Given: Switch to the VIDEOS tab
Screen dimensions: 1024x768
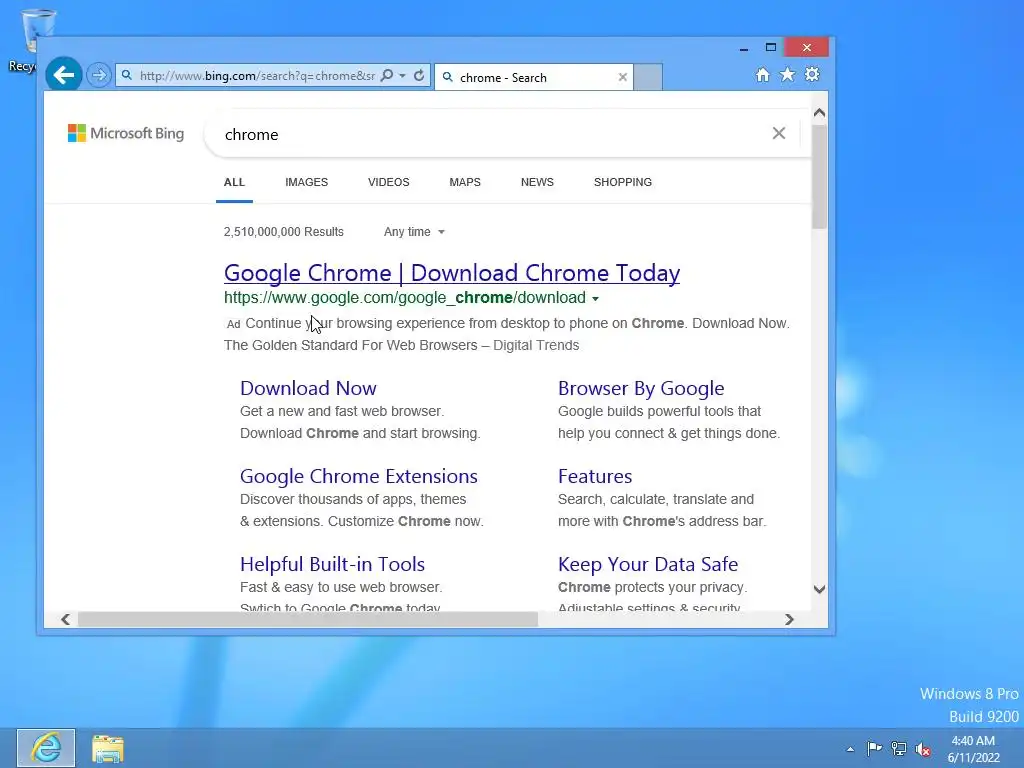Looking at the screenshot, I should point(389,182).
